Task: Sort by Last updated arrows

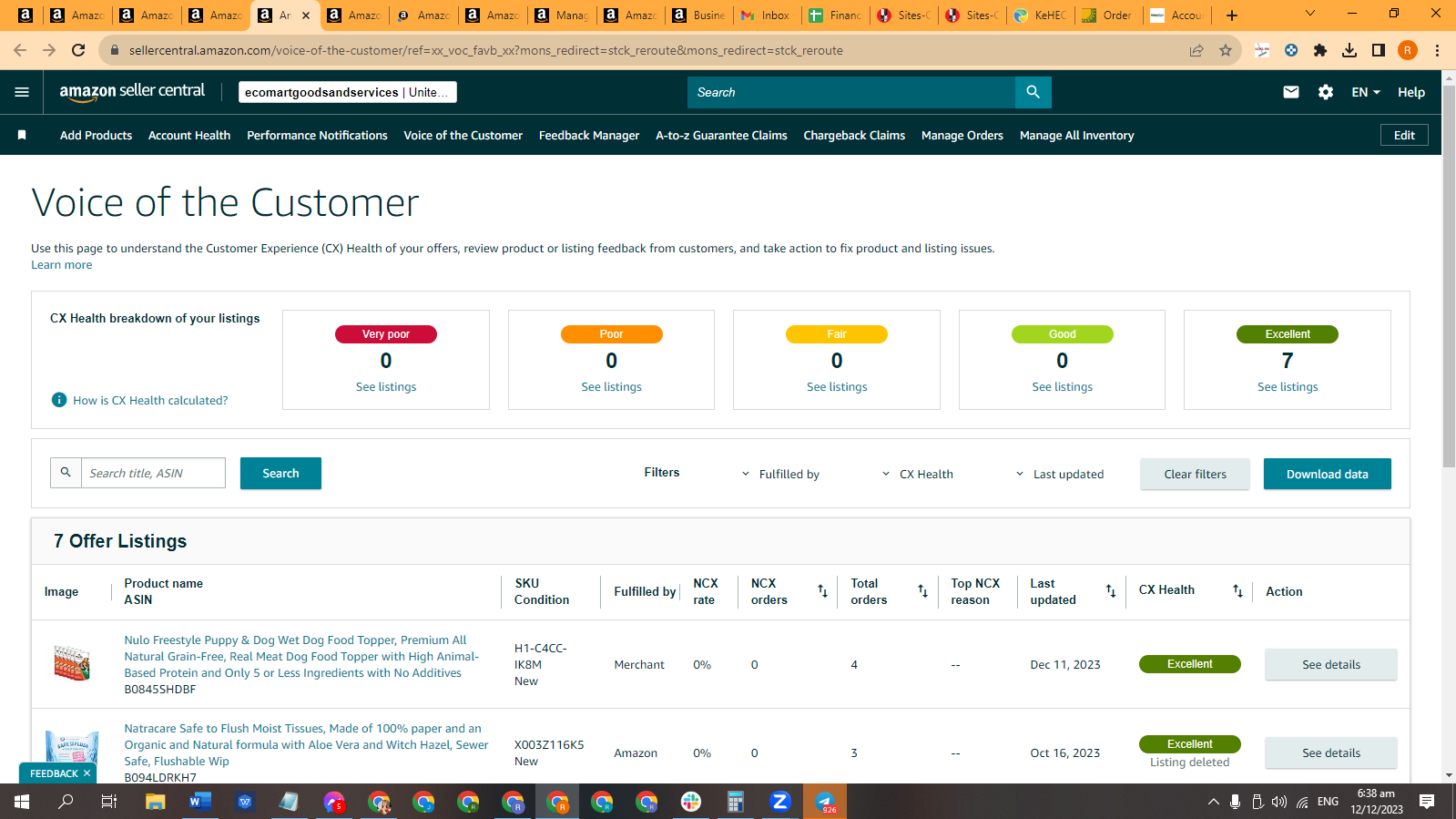Action: tap(1111, 591)
